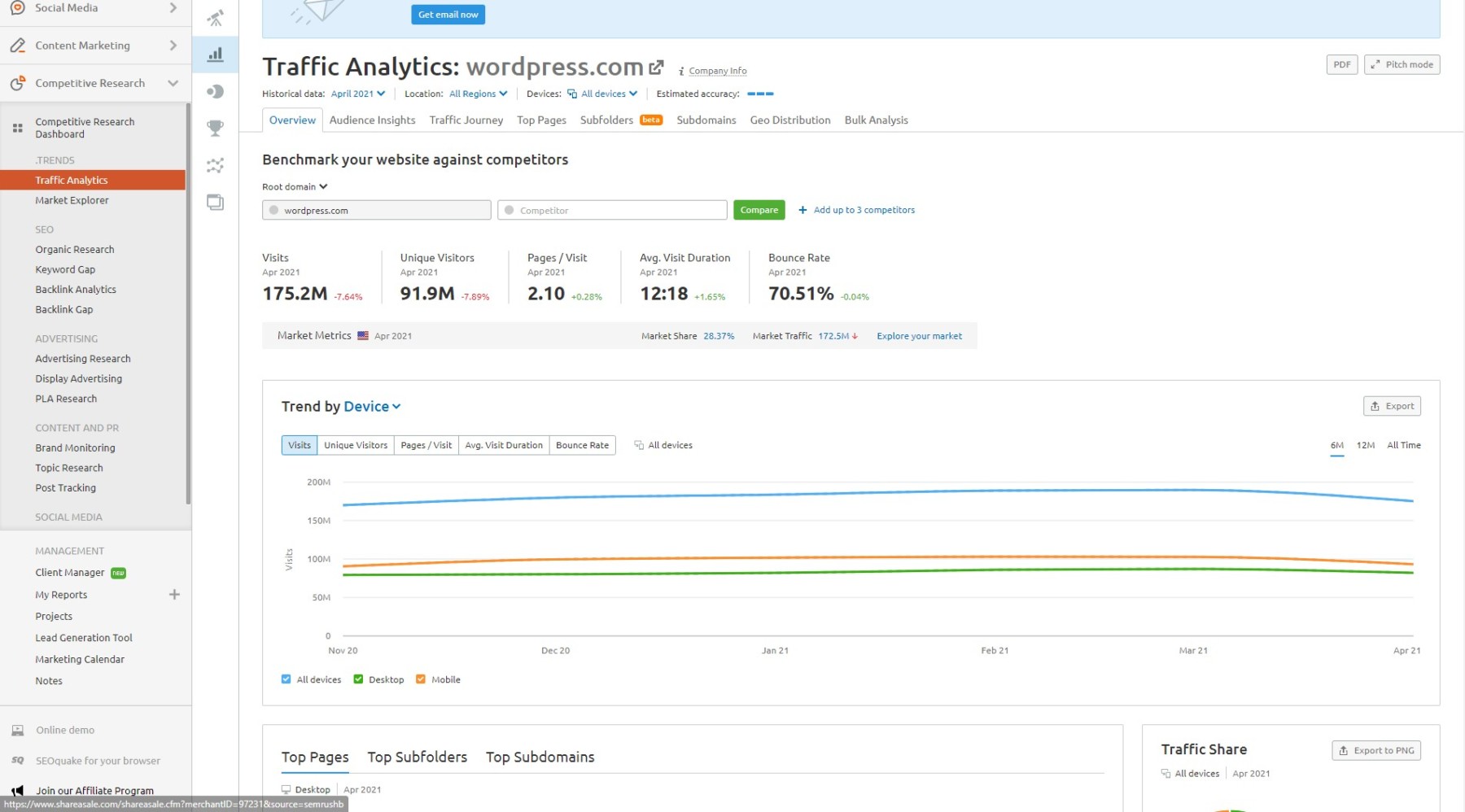Select the Visits metric toggle
Screen dimensions: 1465x812
click(300, 445)
